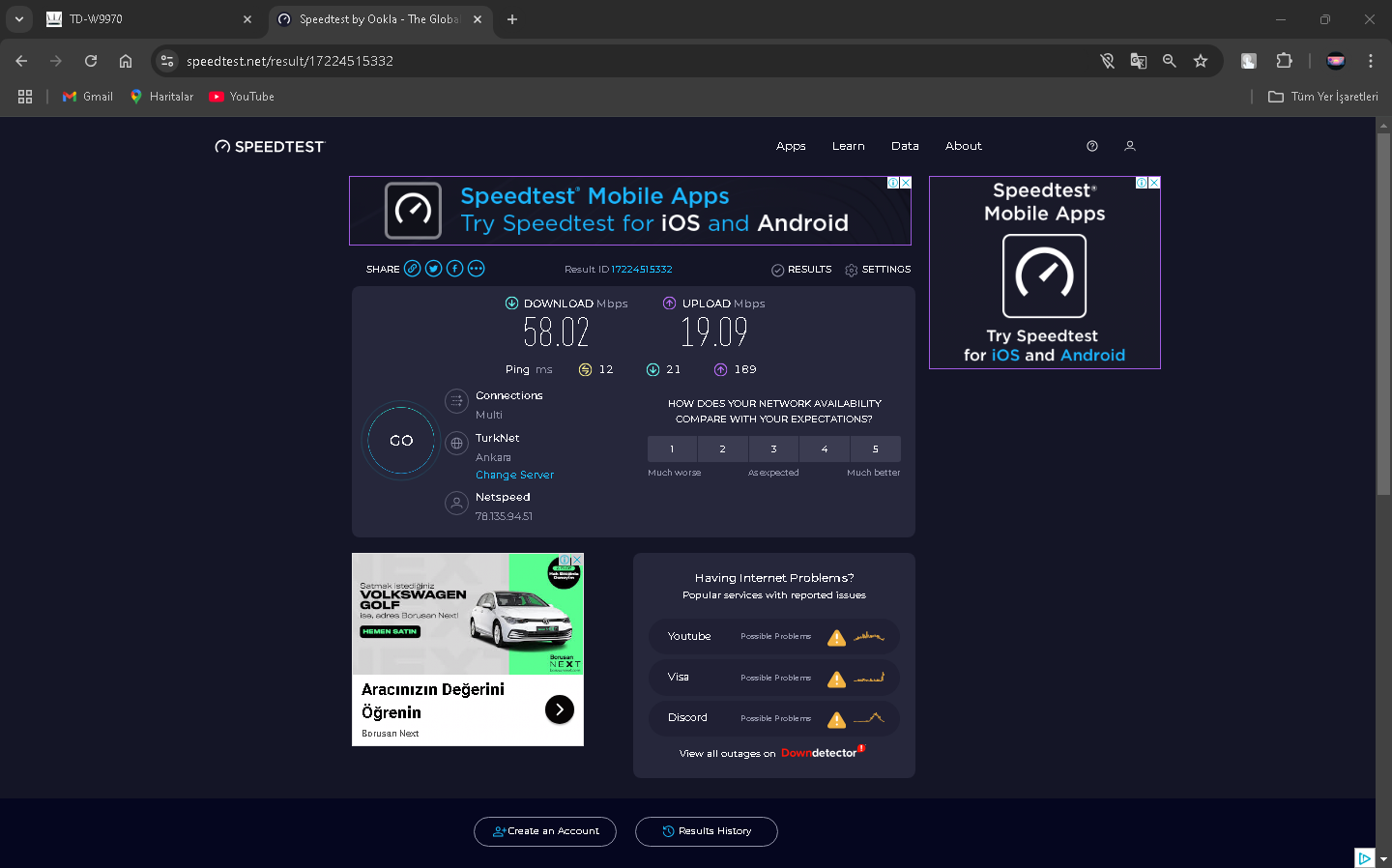Click the Google Translate icon in the address bar
This screenshot has width=1392, height=868.
pos(1139,61)
